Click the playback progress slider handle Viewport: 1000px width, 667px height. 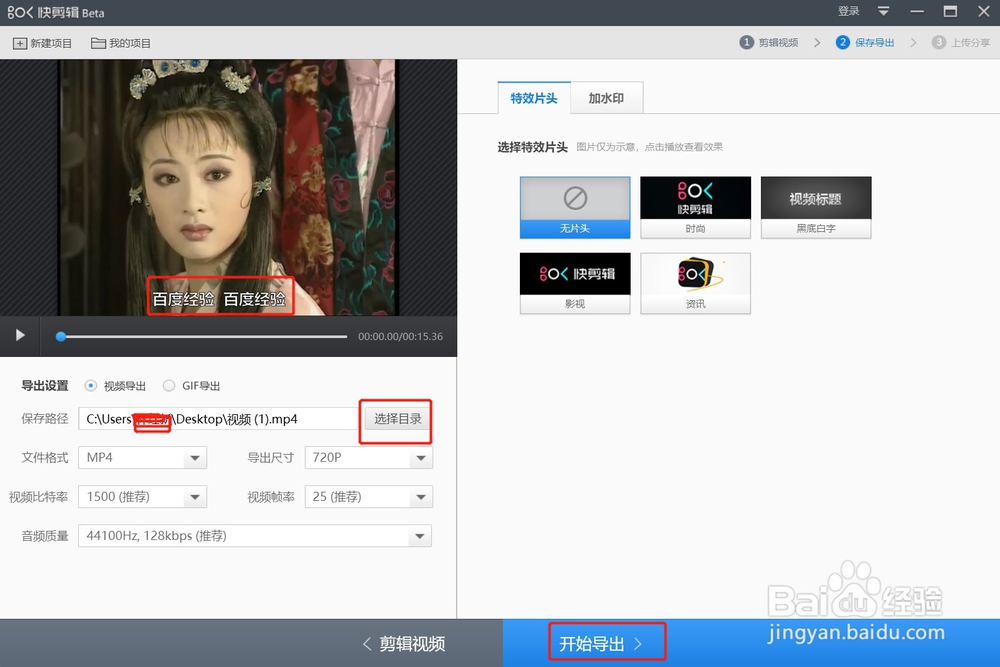(x=61, y=336)
